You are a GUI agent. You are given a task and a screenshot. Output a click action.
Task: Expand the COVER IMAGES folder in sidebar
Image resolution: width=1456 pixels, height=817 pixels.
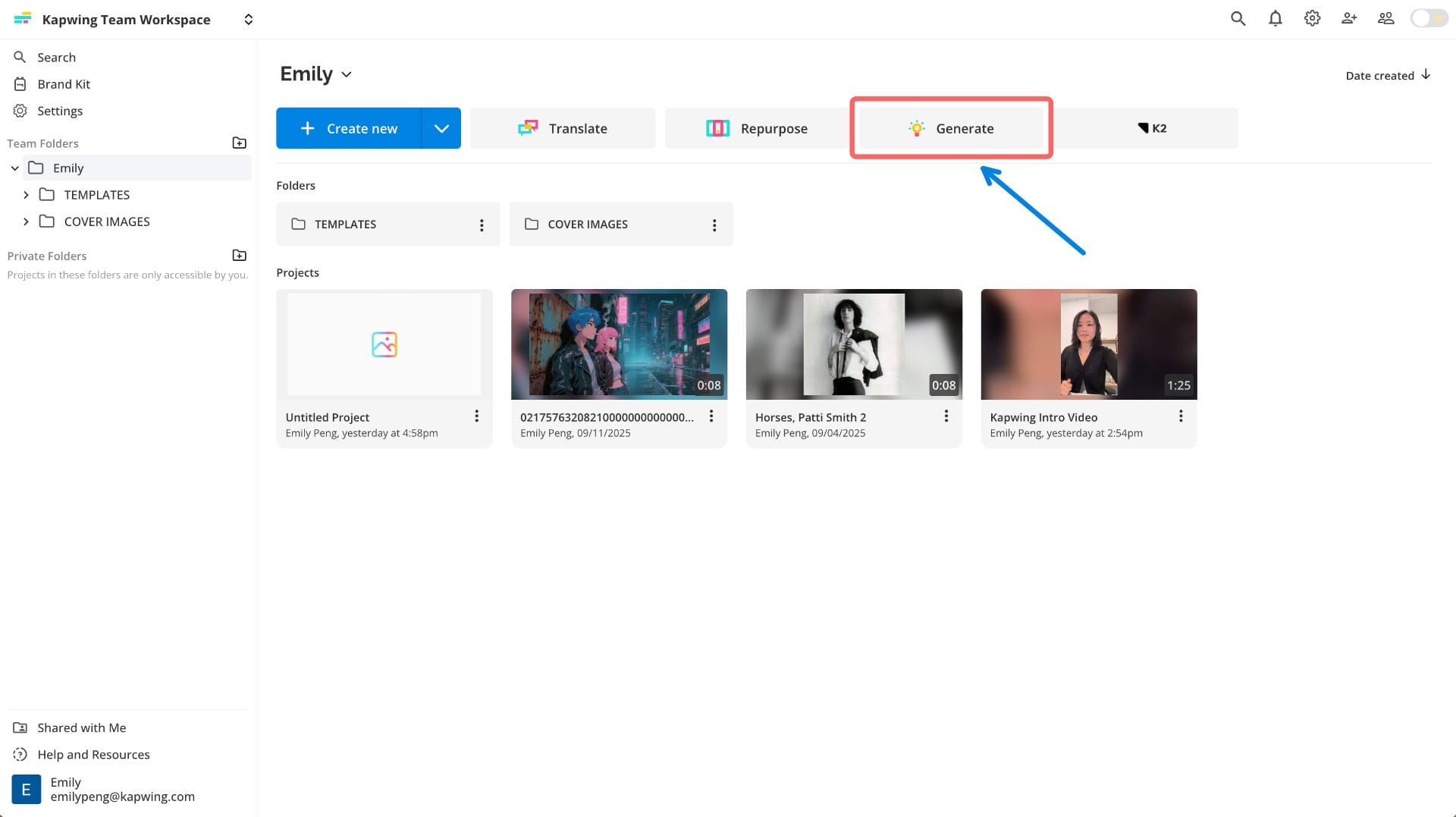[x=27, y=222]
